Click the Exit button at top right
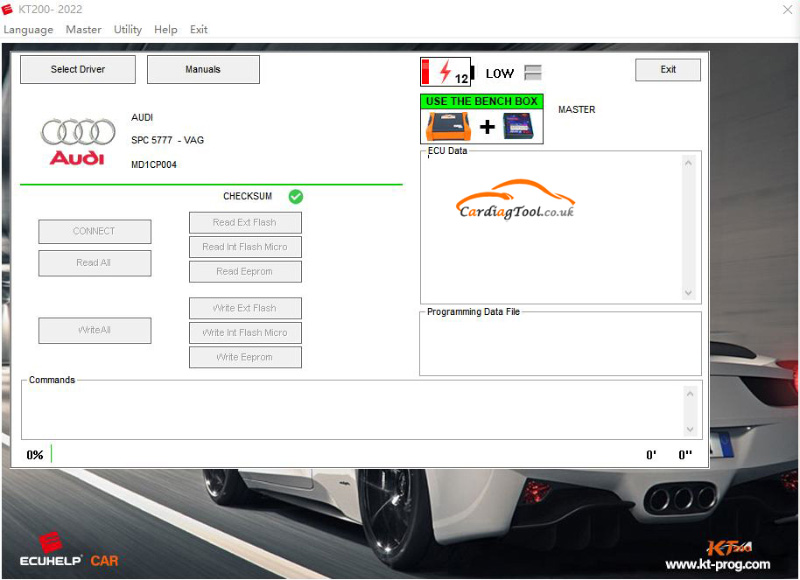This screenshot has height=580, width=800. 668,69
